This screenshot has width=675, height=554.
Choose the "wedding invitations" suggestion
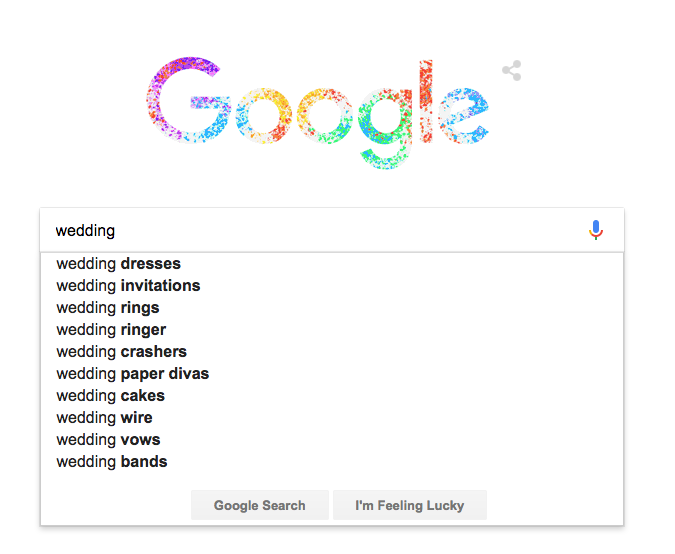click(128, 286)
